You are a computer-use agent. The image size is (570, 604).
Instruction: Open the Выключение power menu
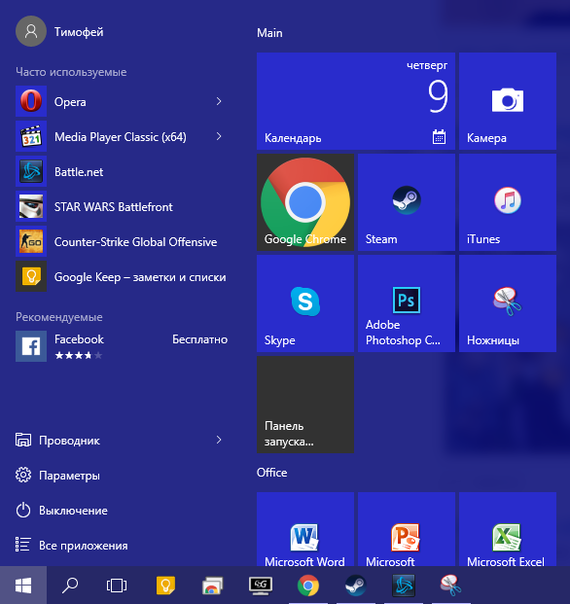[x=62, y=510]
